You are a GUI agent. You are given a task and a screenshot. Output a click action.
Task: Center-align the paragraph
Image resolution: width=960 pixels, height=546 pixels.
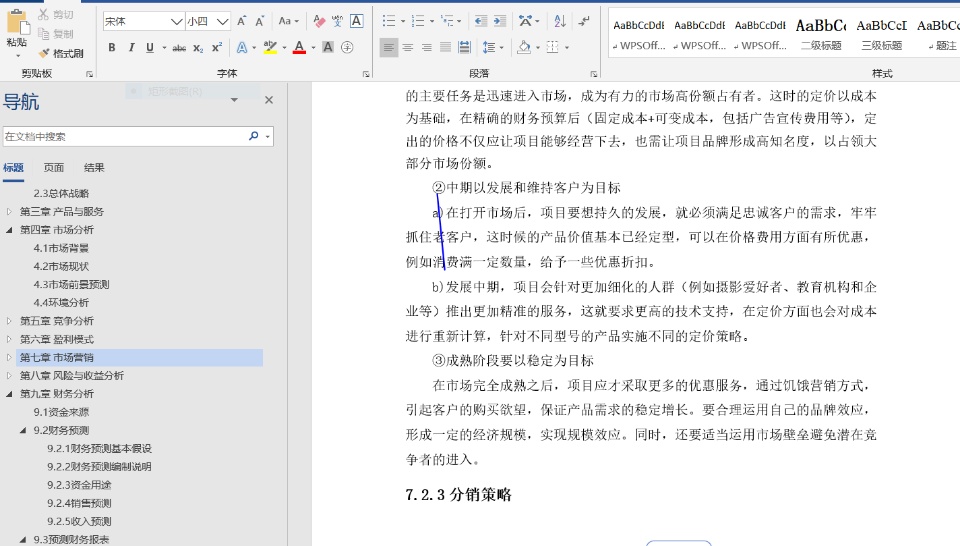(408, 47)
